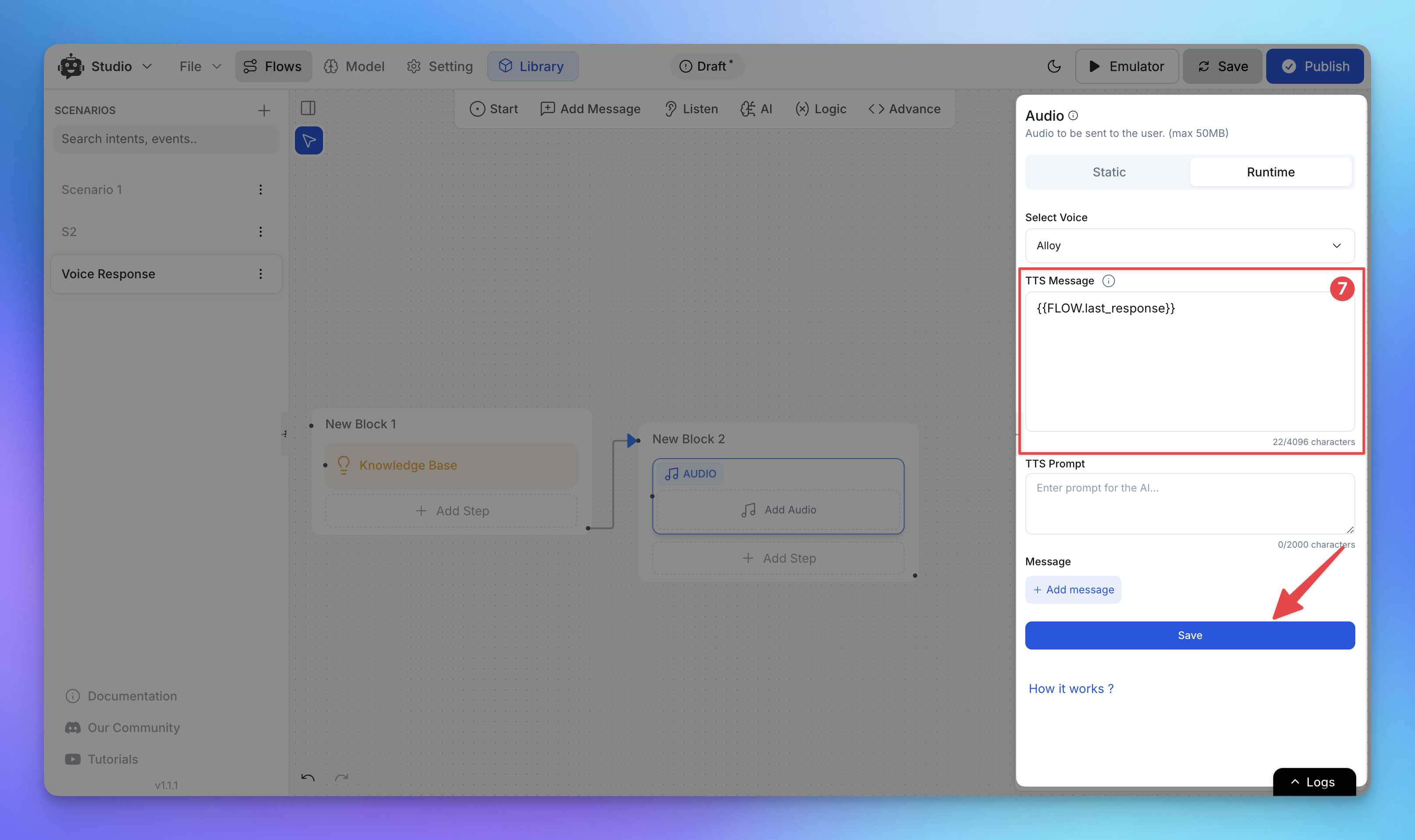Select the Knowledge Base step
Viewport: 1415px width, 840px height.
coord(451,465)
